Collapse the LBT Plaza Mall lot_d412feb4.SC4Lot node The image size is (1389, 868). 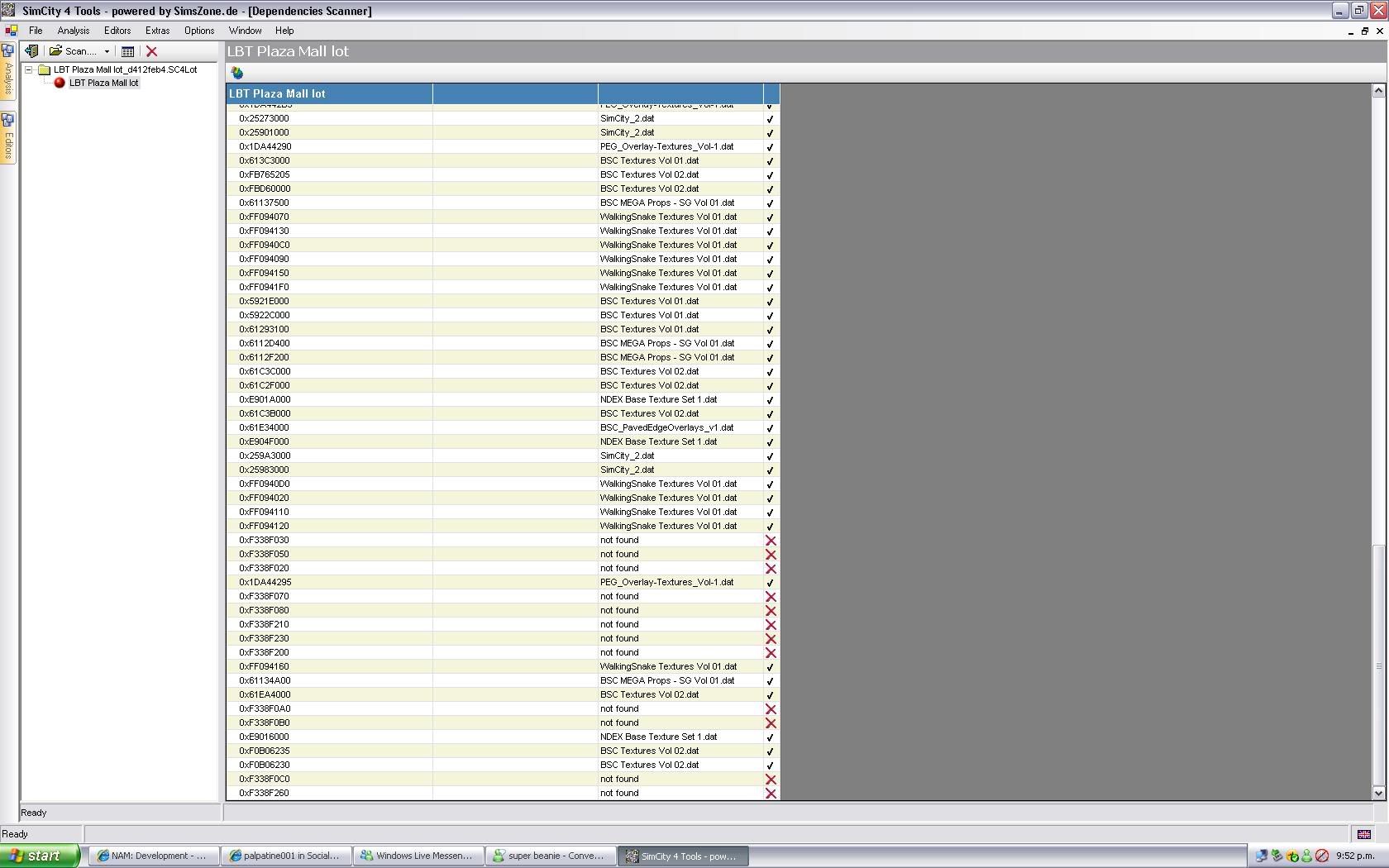28,70
